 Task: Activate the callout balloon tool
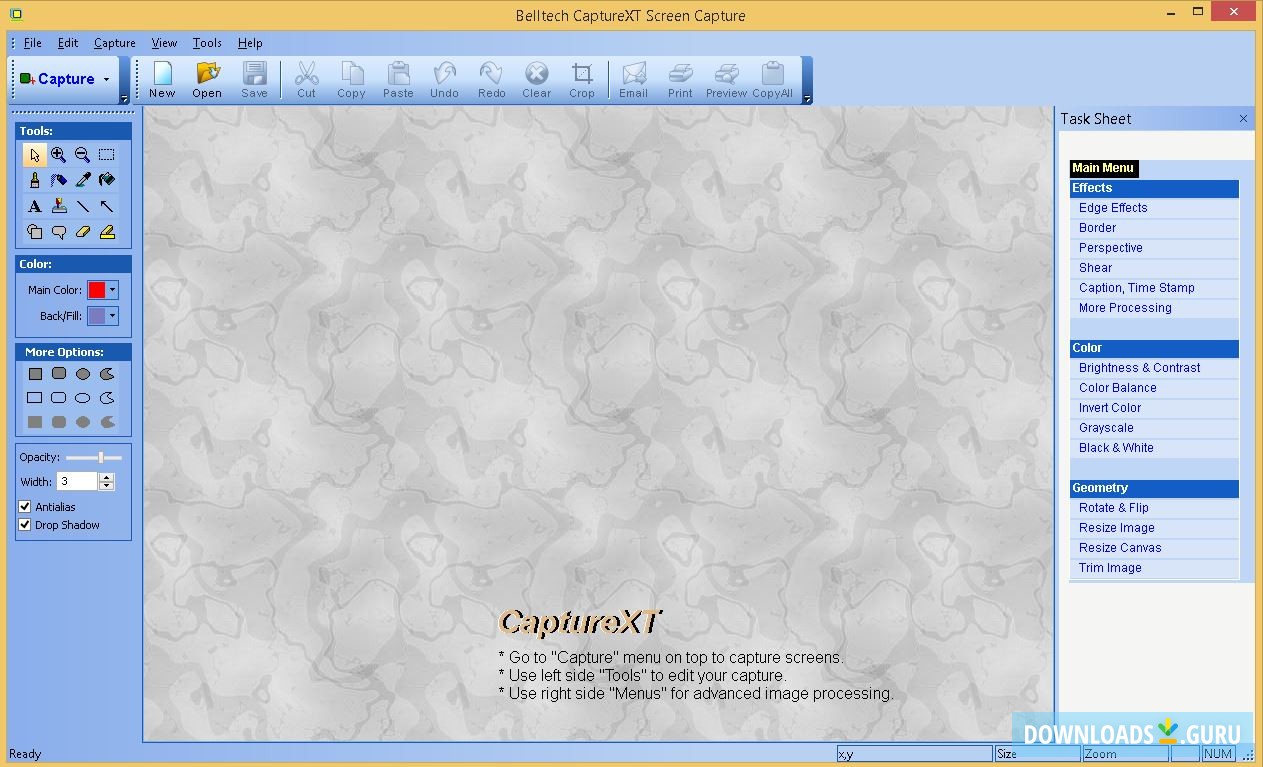click(x=59, y=232)
